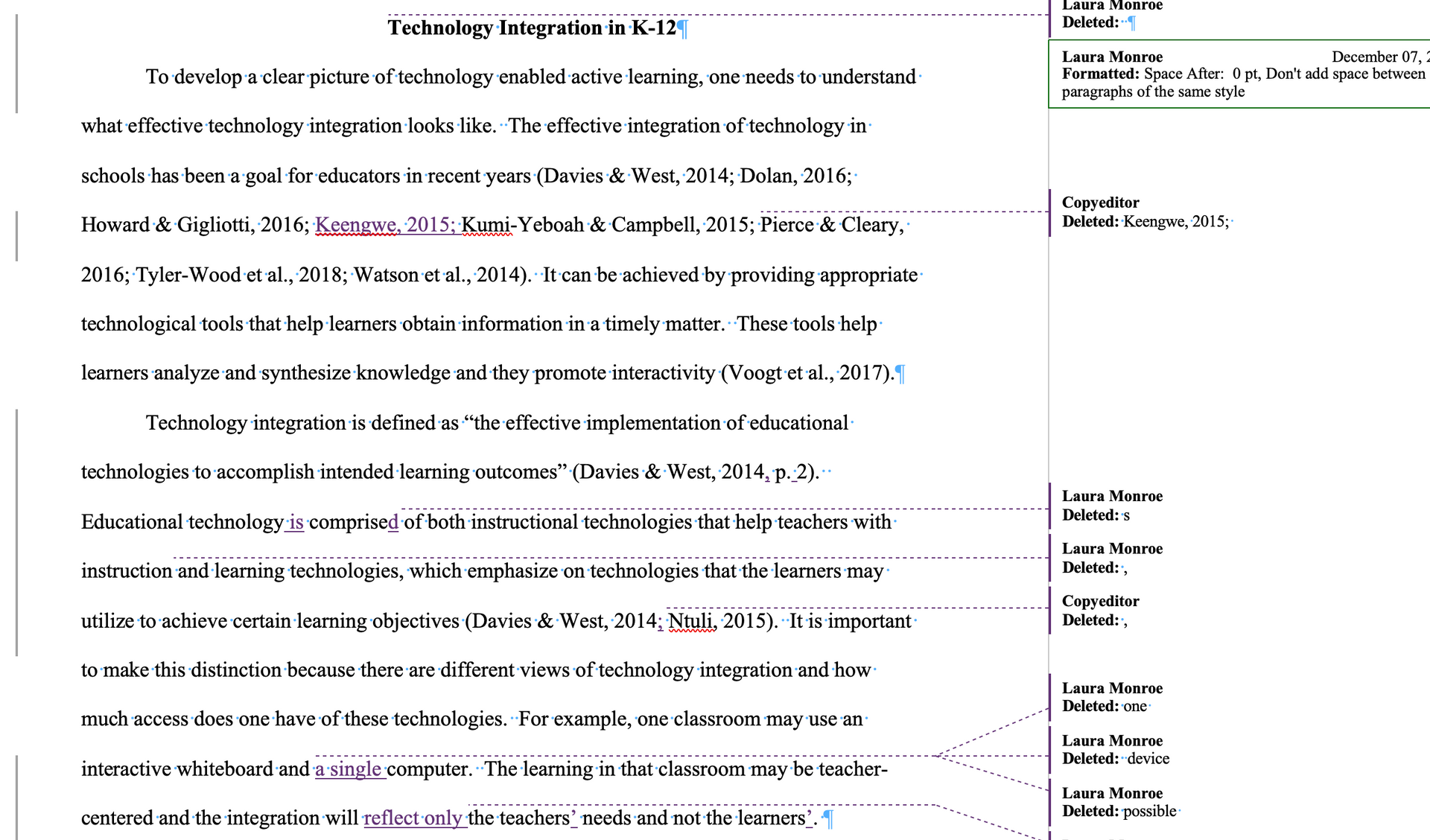Click Laura Monroe's 'Deleted: ,' comma balloon
The width and height of the screenshot is (1430, 840).
(1111, 559)
